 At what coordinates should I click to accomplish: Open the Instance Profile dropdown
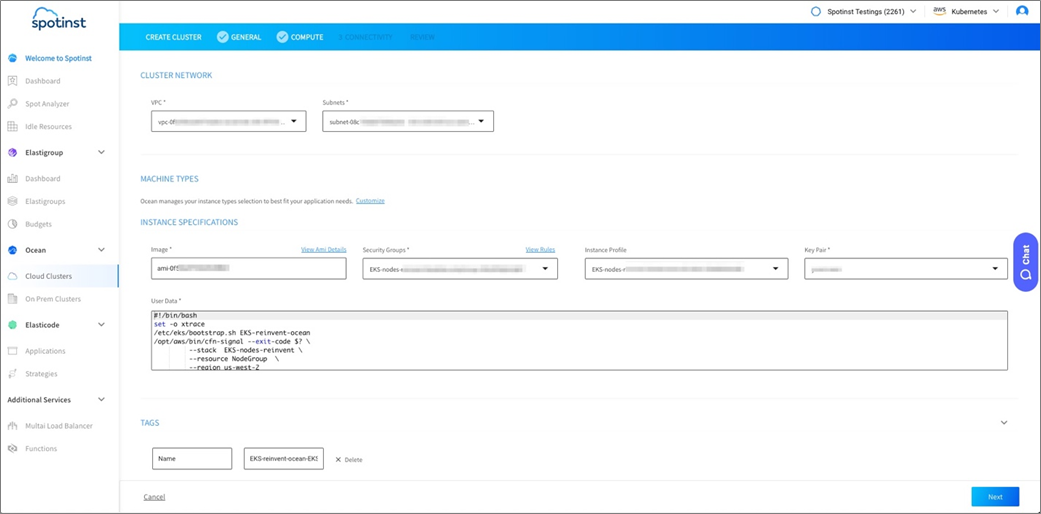pyautogui.click(x=686, y=268)
